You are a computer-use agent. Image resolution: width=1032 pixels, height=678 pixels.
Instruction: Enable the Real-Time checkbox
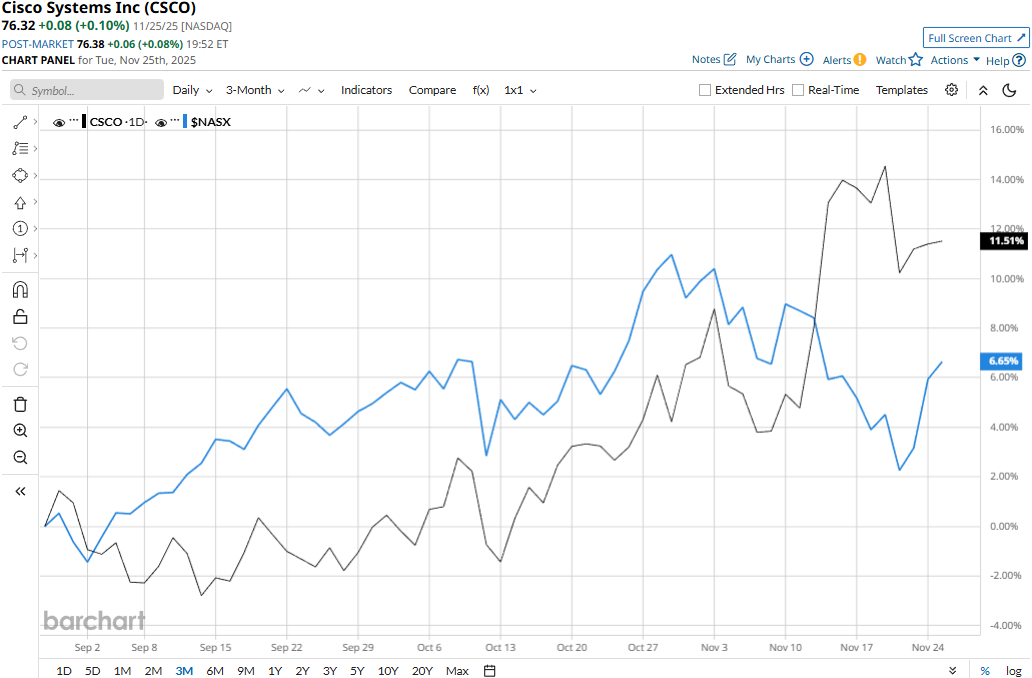click(798, 90)
